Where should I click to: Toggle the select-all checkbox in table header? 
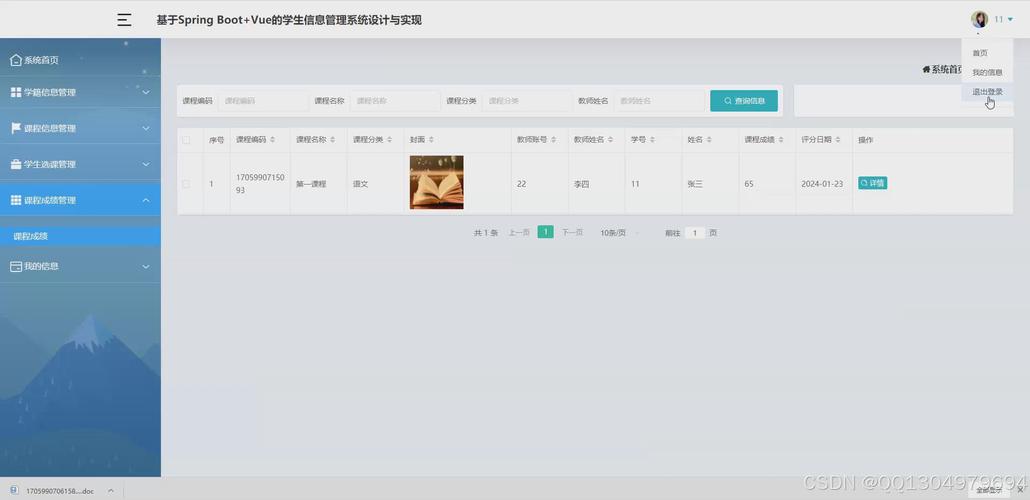186,140
